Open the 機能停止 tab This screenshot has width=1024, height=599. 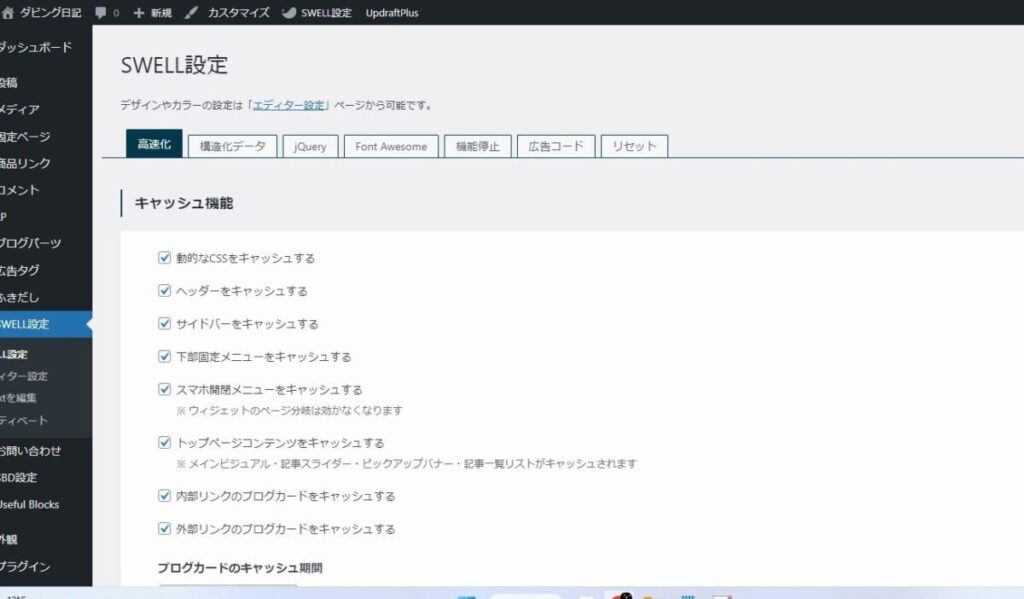coord(477,146)
